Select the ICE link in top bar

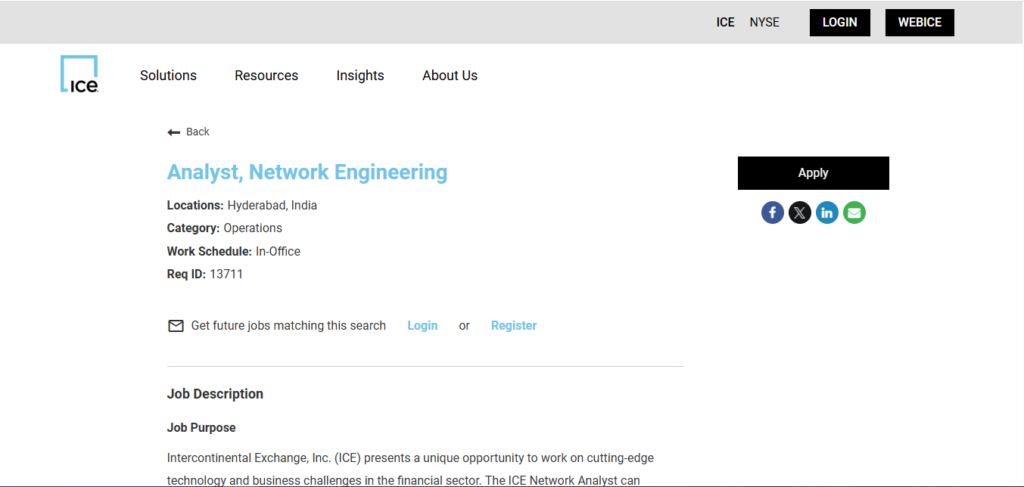[725, 22]
